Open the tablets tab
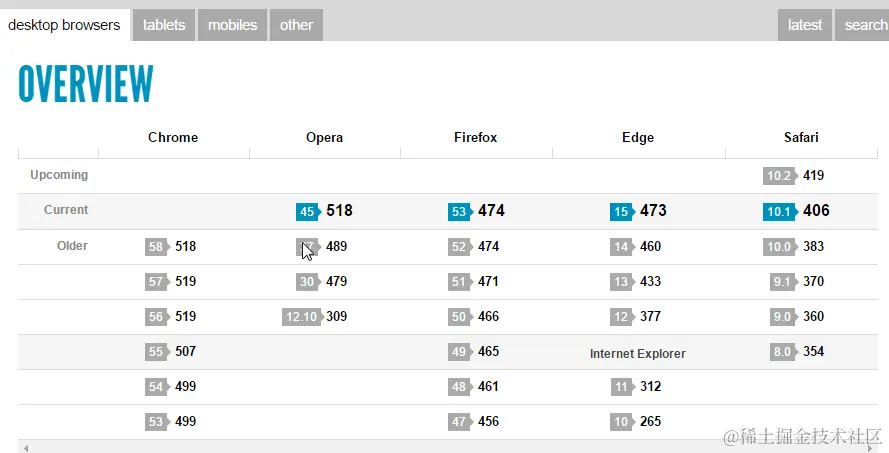This screenshot has height=453, width=889. [164, 25]
